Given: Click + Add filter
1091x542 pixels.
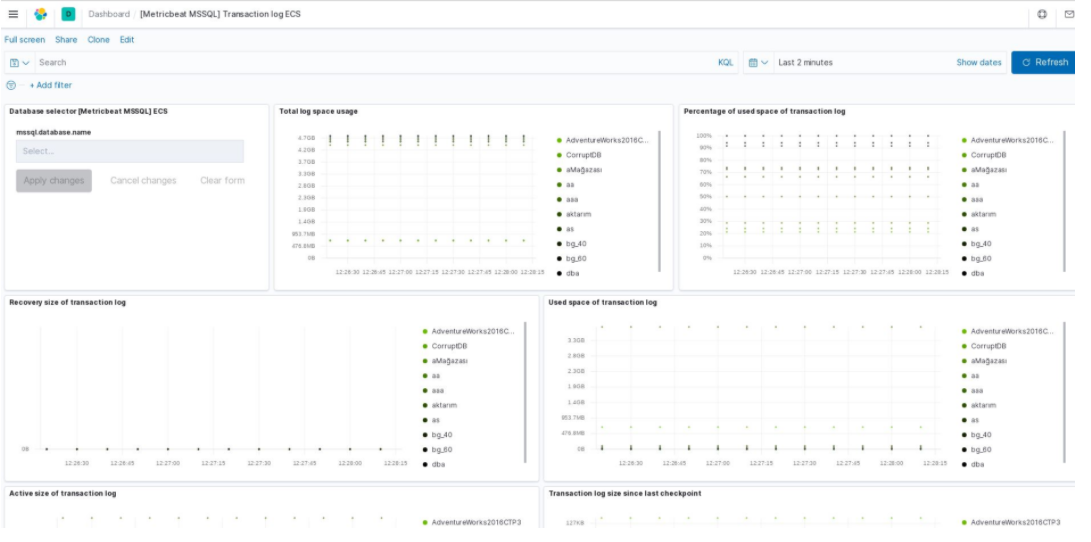Looking at the screenshot, I should pos(50,86).
